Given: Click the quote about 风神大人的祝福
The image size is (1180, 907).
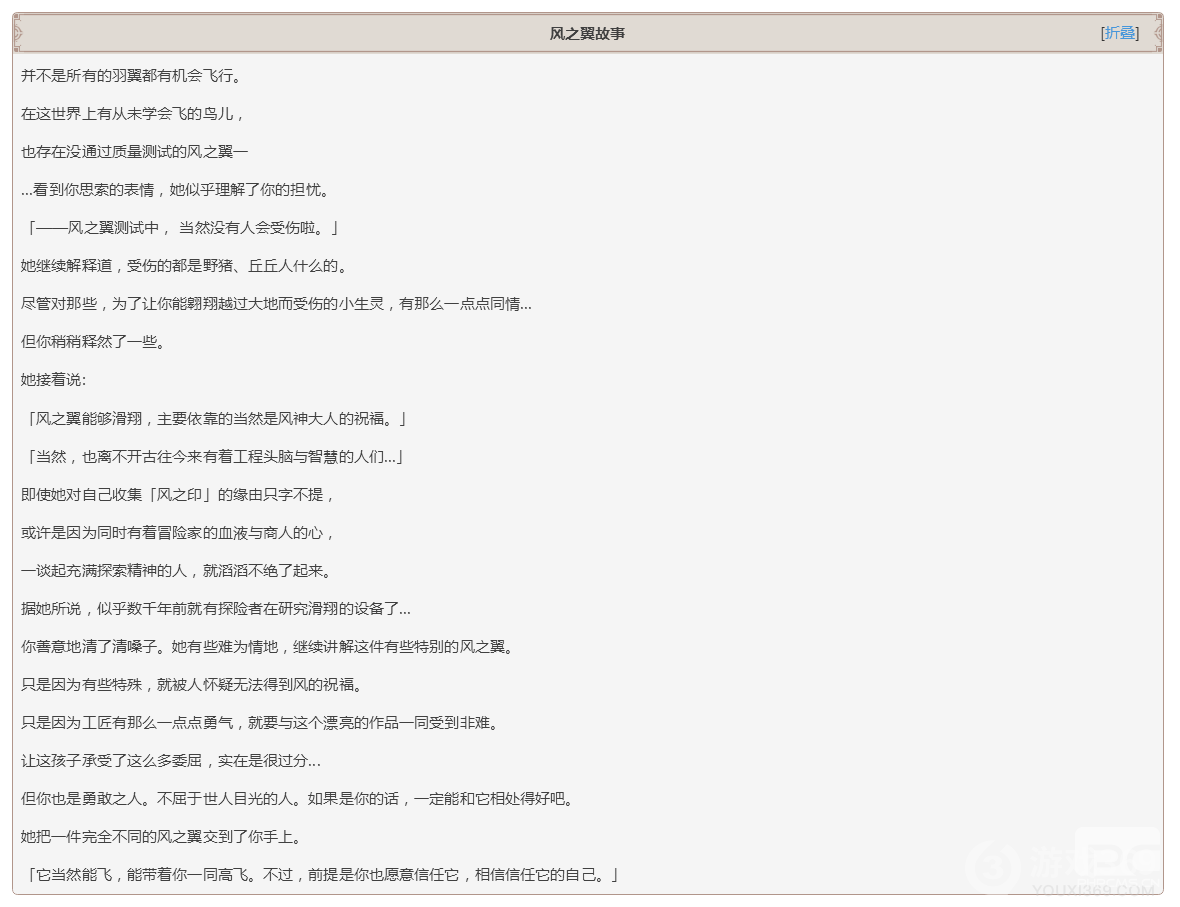Looking at the screenshot, I should 214,419.
